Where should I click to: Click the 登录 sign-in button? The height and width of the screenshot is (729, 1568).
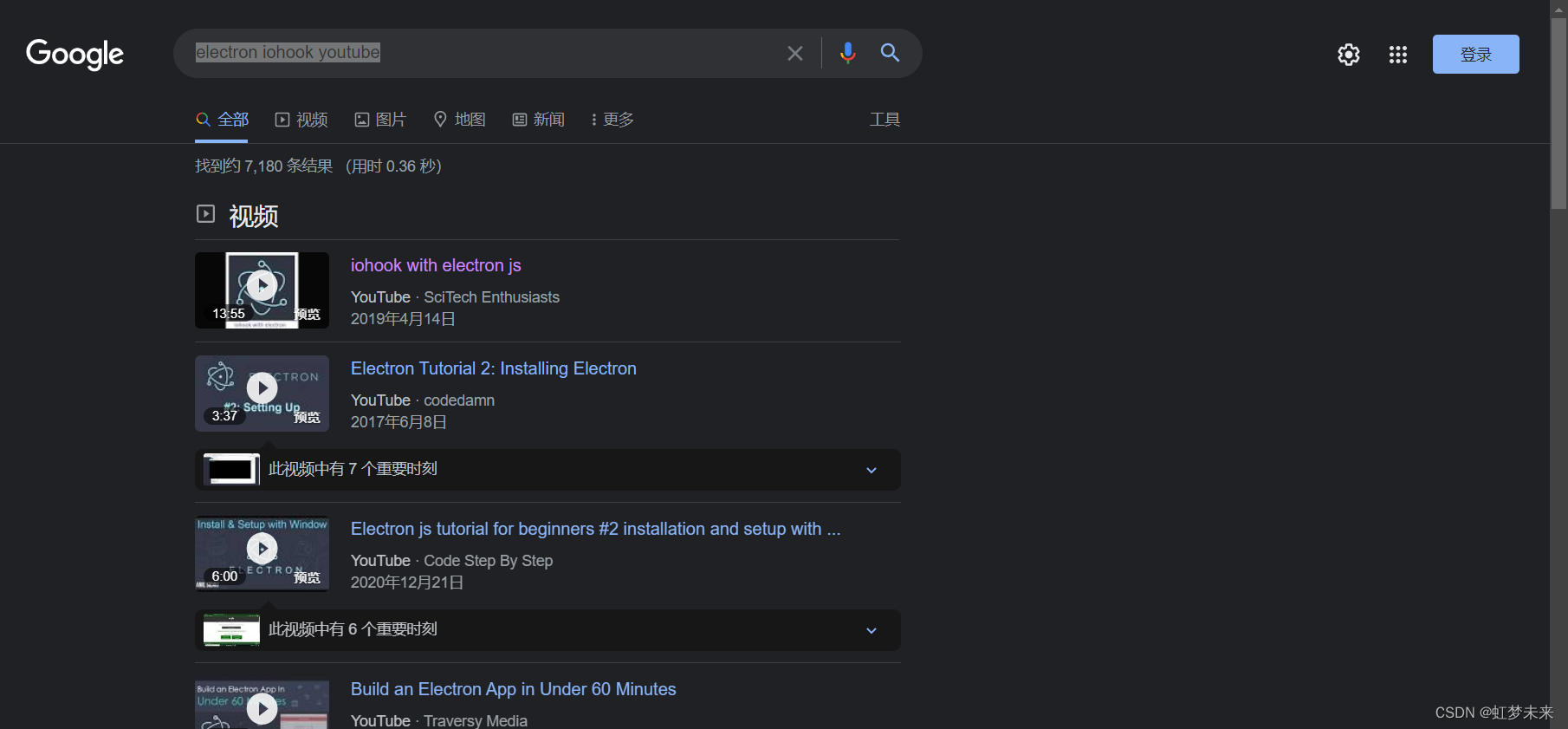pos(1475,54)
